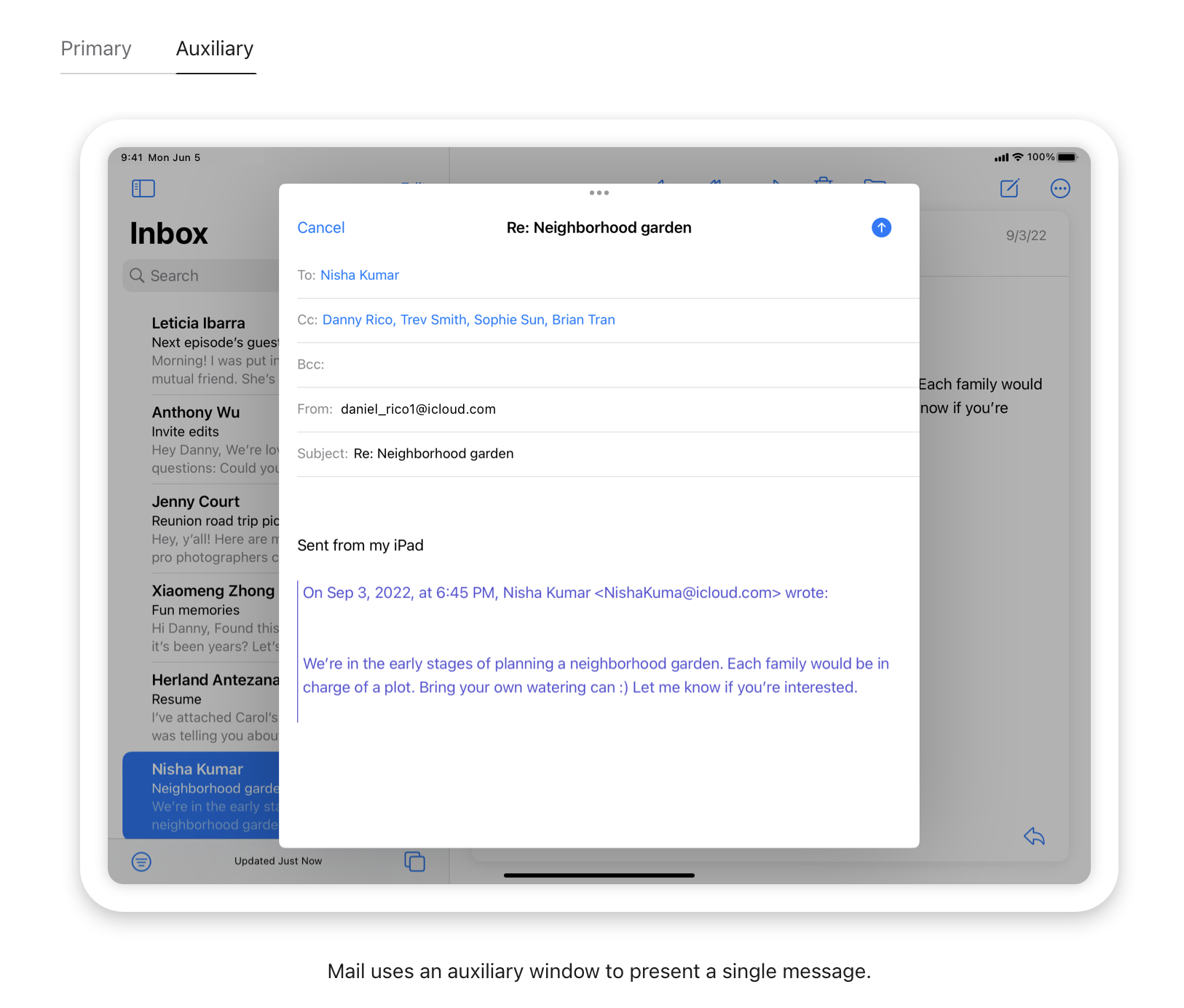Screen dimensions: 1184x1008
Task: Click Danny Rico in the Cc field
Action: tap(358, 320)
